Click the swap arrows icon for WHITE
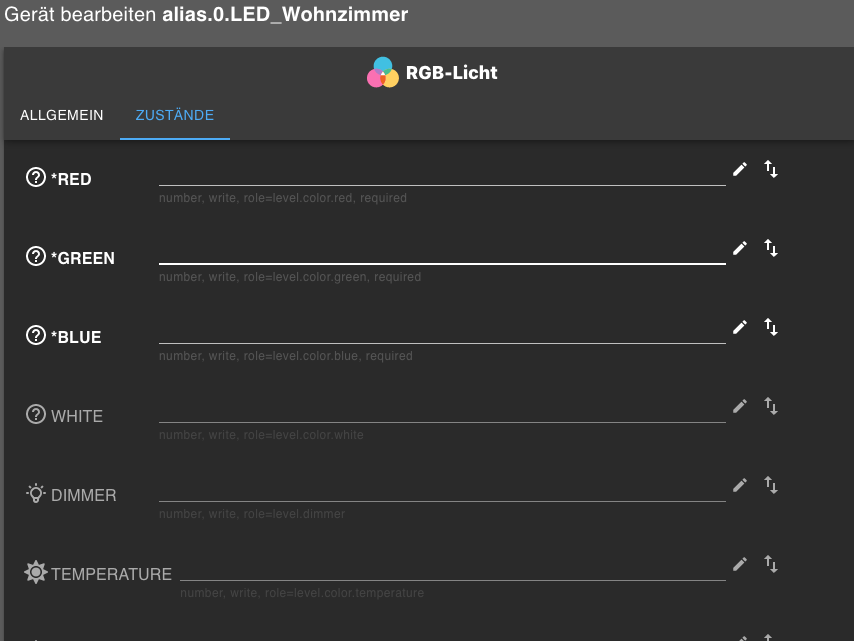The image size is (854, 641). 771,406
